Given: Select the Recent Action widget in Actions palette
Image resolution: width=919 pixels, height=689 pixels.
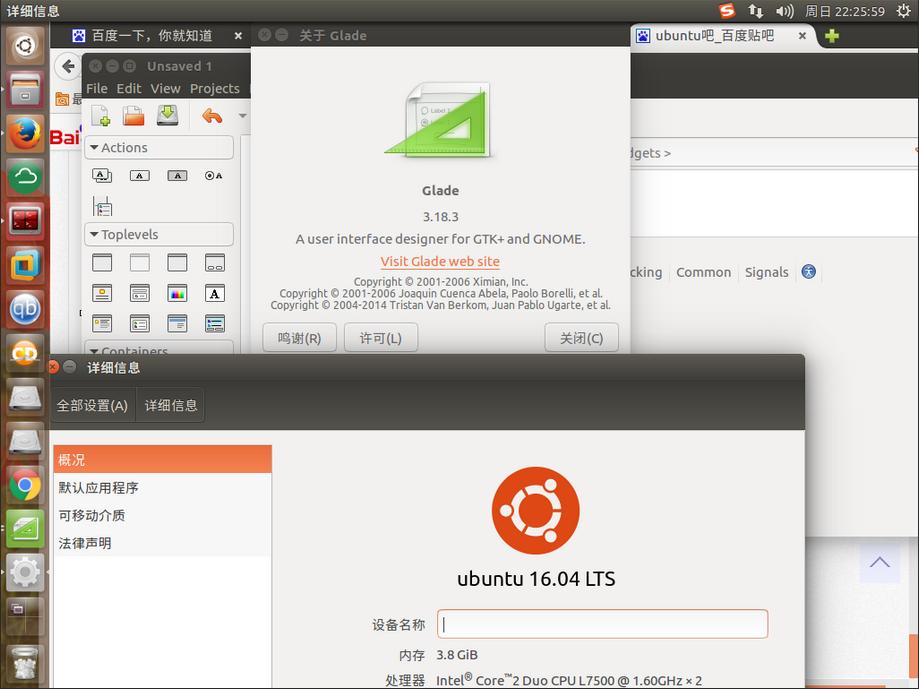Looking at the screenshot, I should tap(102, 206).
